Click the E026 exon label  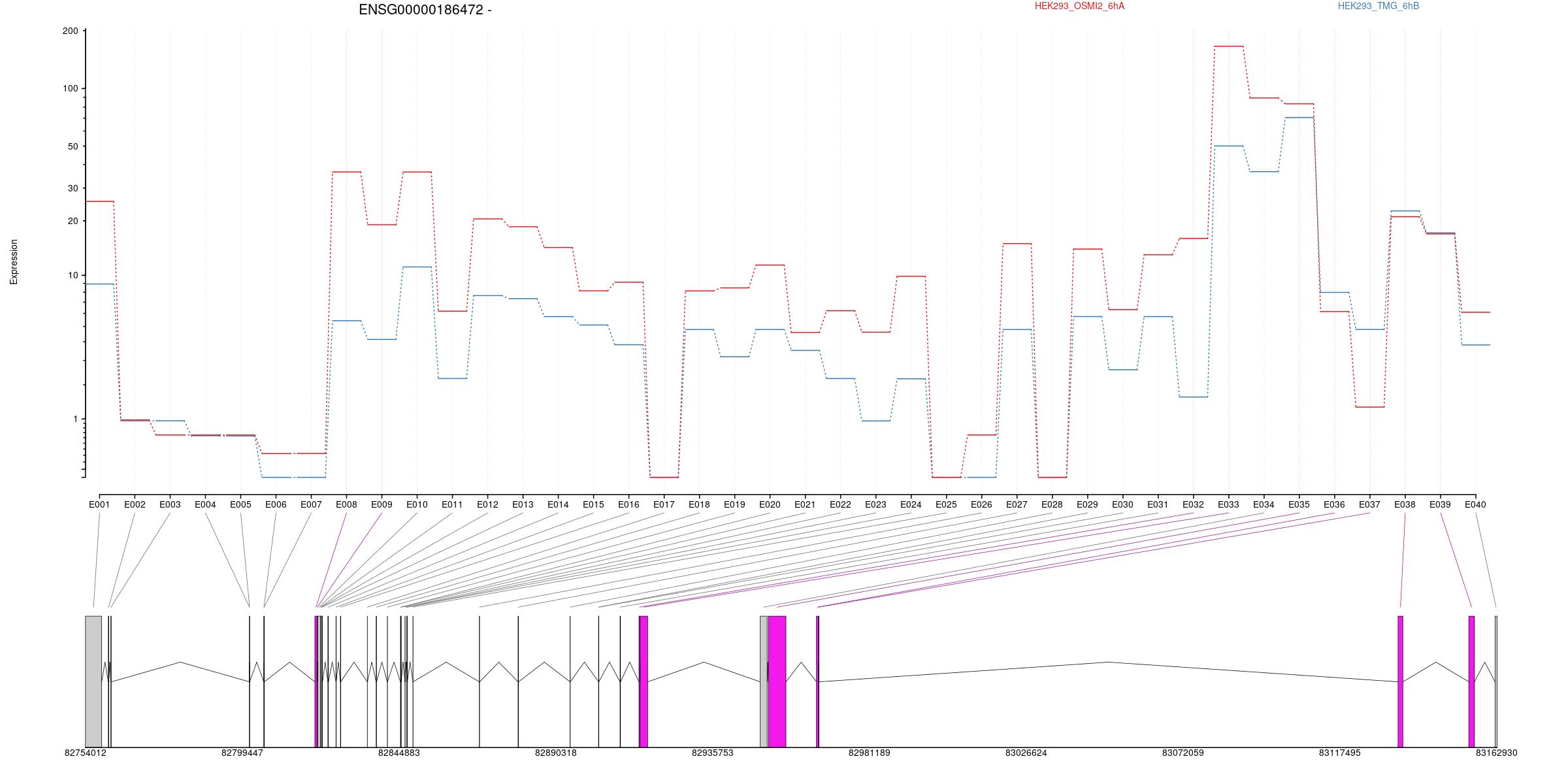pos(981,504)
